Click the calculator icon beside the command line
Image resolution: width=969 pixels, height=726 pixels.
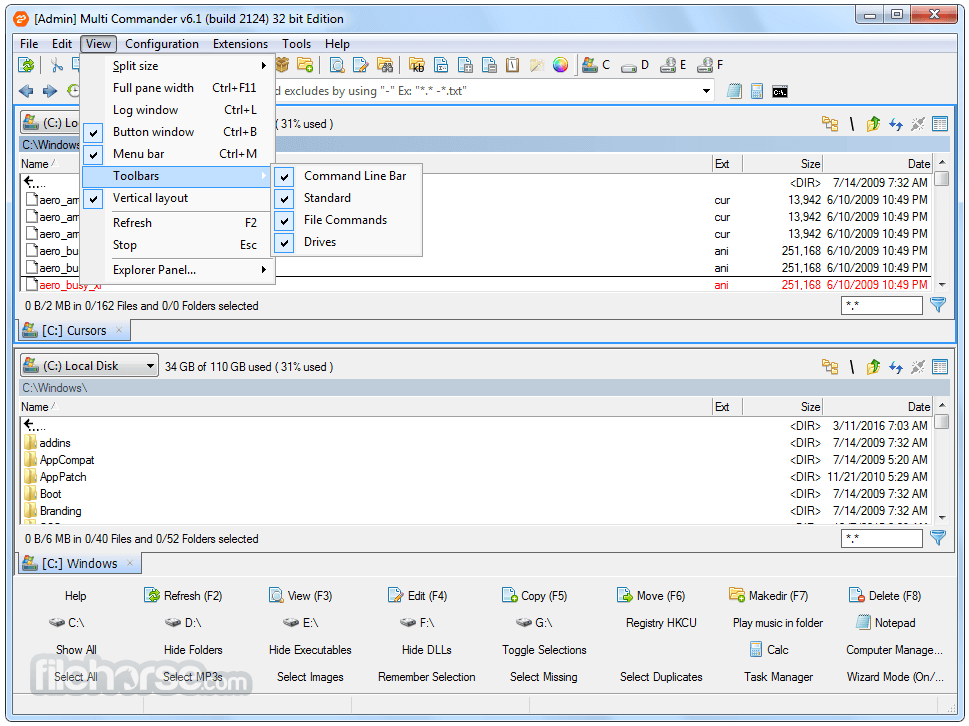756,91
